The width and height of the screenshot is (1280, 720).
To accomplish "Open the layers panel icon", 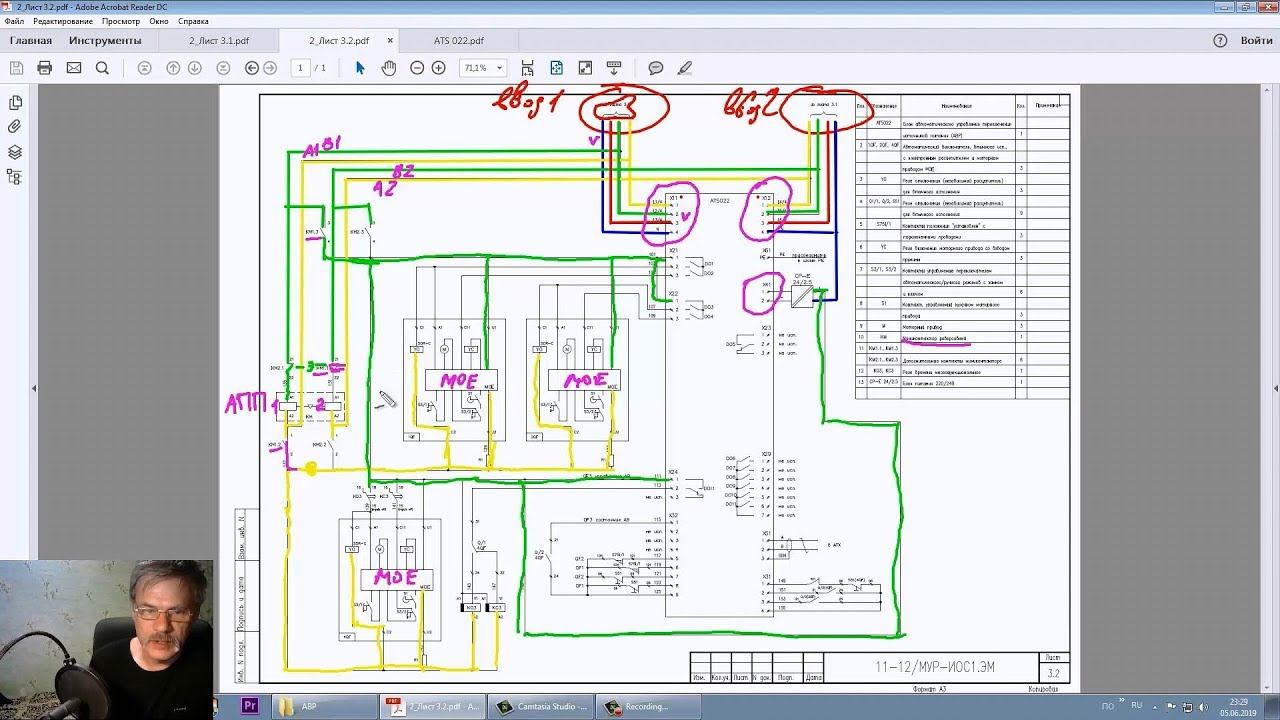I will point(15,152).
